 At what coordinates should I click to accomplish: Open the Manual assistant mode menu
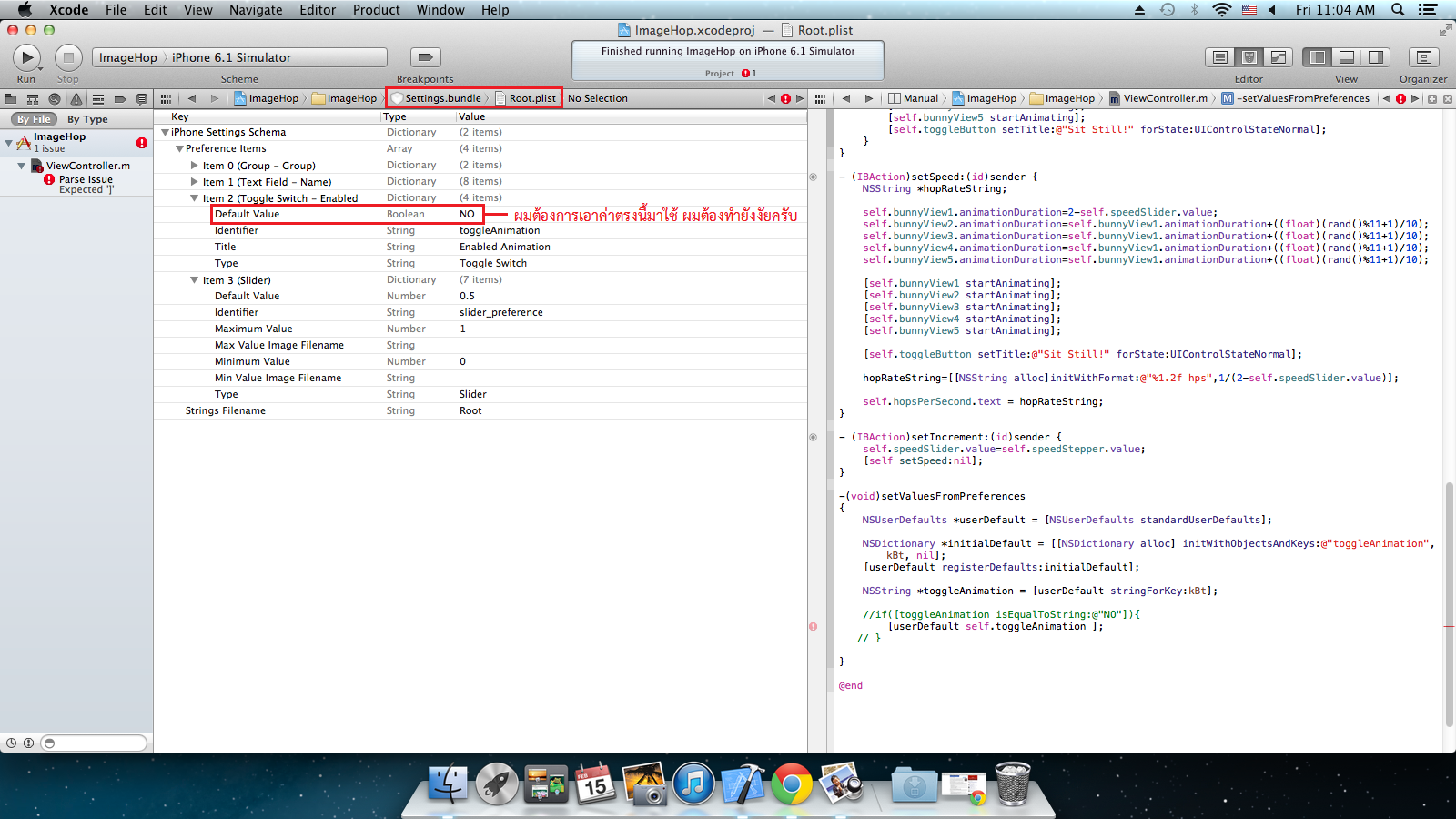[914, 98]
